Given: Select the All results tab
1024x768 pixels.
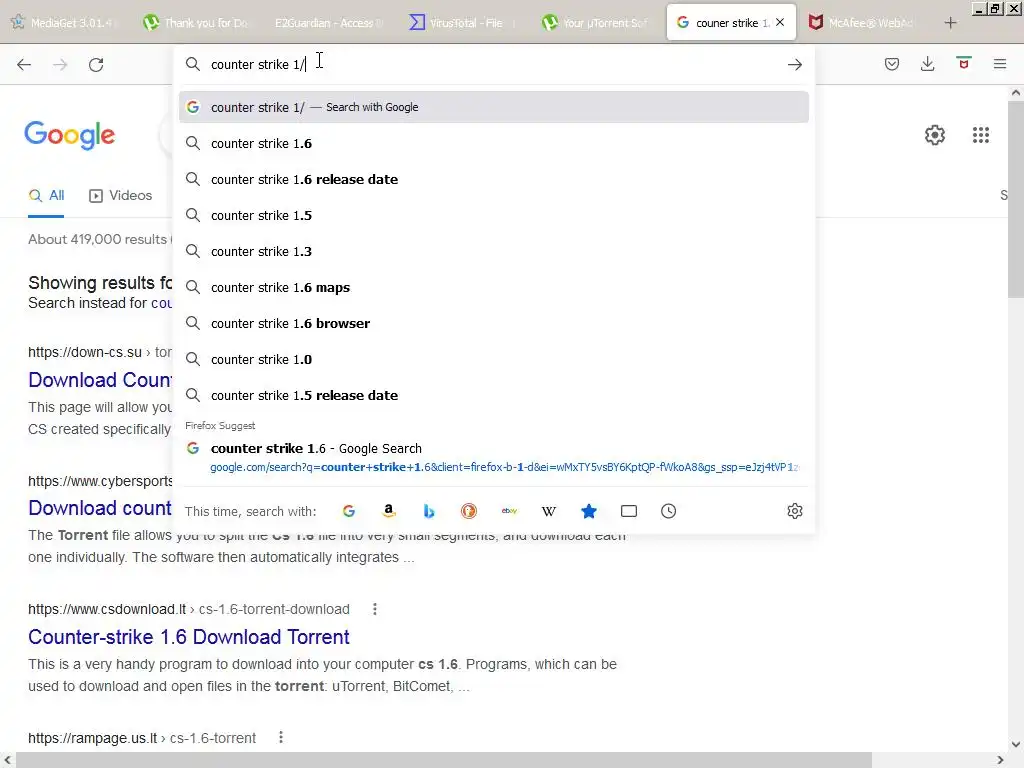Looking at the screenshot, I should click(x=46, y=195).
